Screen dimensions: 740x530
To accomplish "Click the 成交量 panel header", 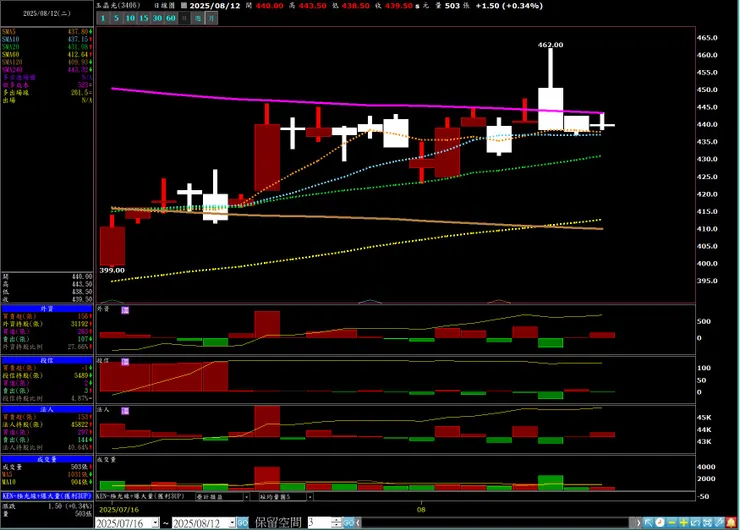I will point(47,459).
